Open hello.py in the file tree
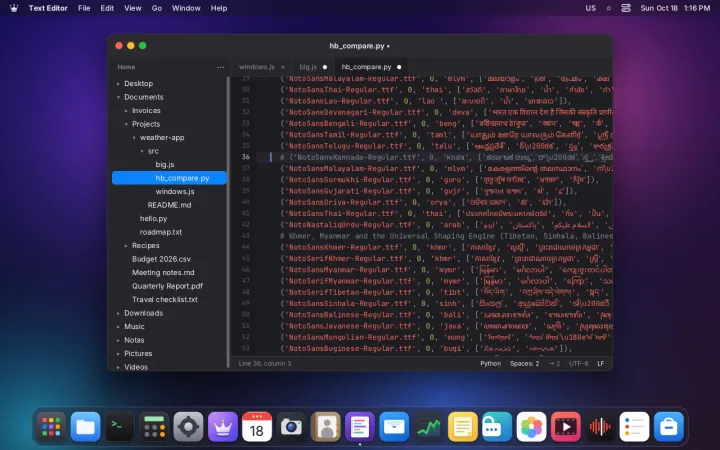The image size is (720, 450). (x=169, y=219)
